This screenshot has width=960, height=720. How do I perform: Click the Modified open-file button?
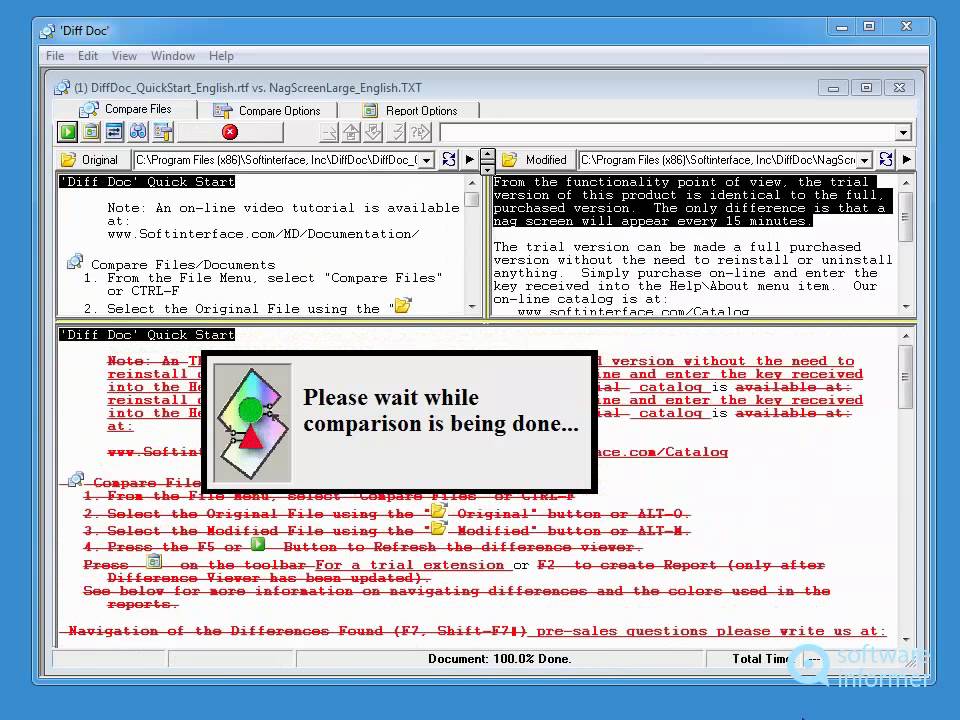click(538, 160)
